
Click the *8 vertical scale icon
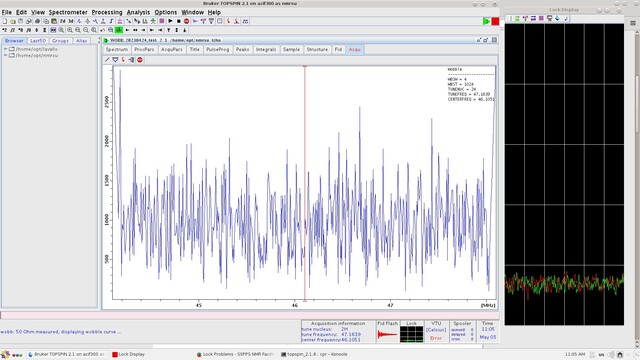pos(20,30)
